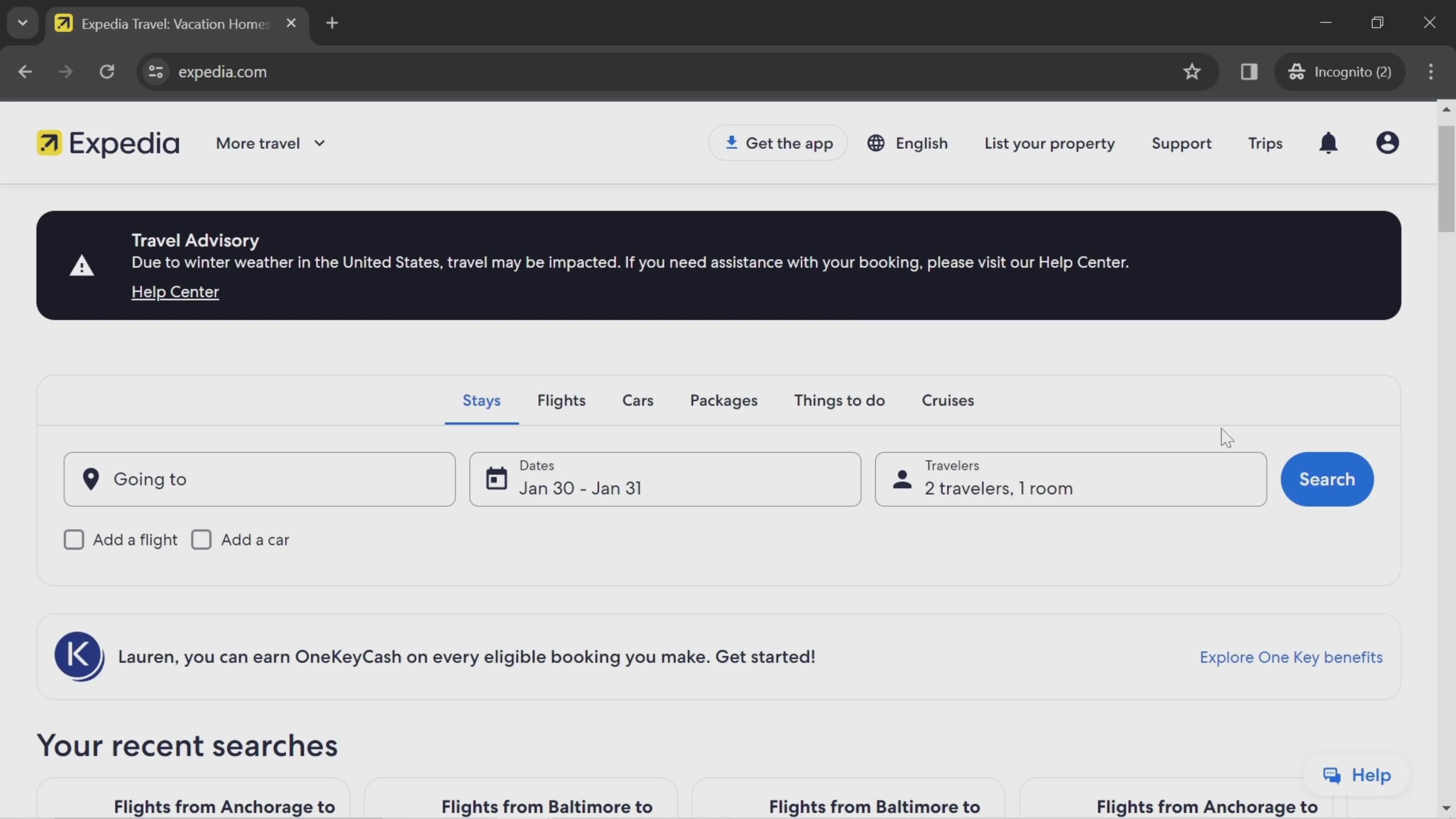Select the Packages tab
This screenshot has width=1456, height=819.
pos(723,400)
